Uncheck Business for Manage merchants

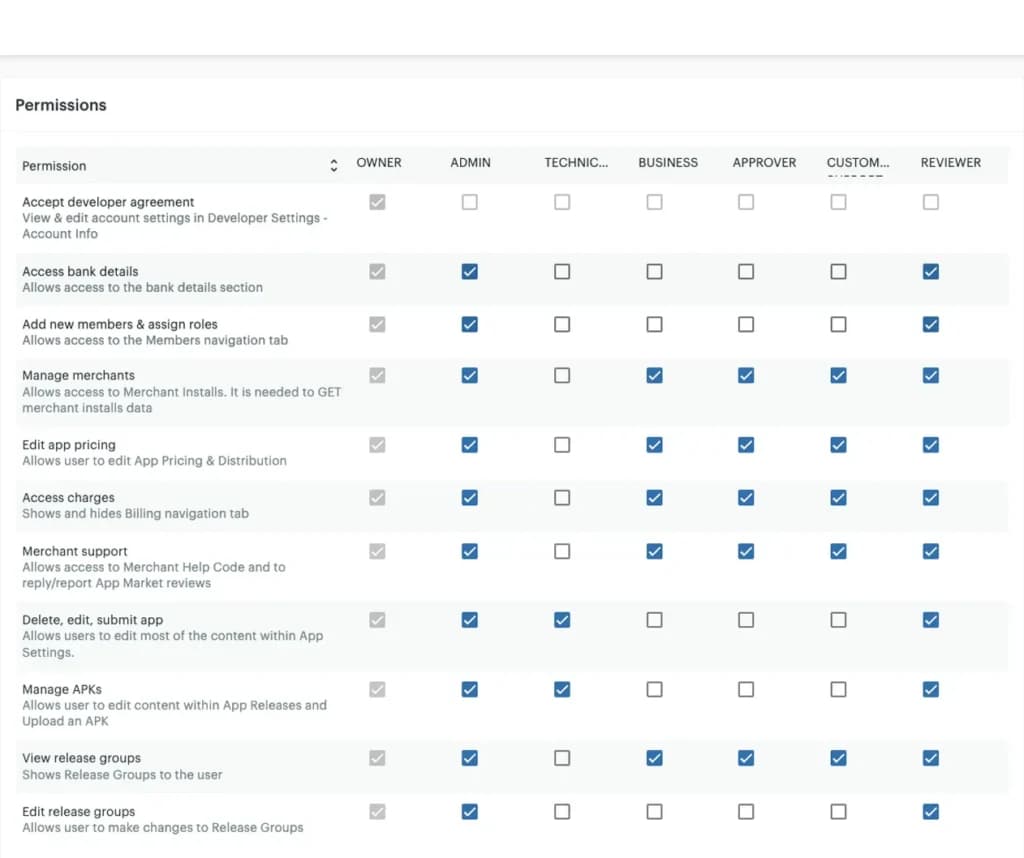(654, 375)
